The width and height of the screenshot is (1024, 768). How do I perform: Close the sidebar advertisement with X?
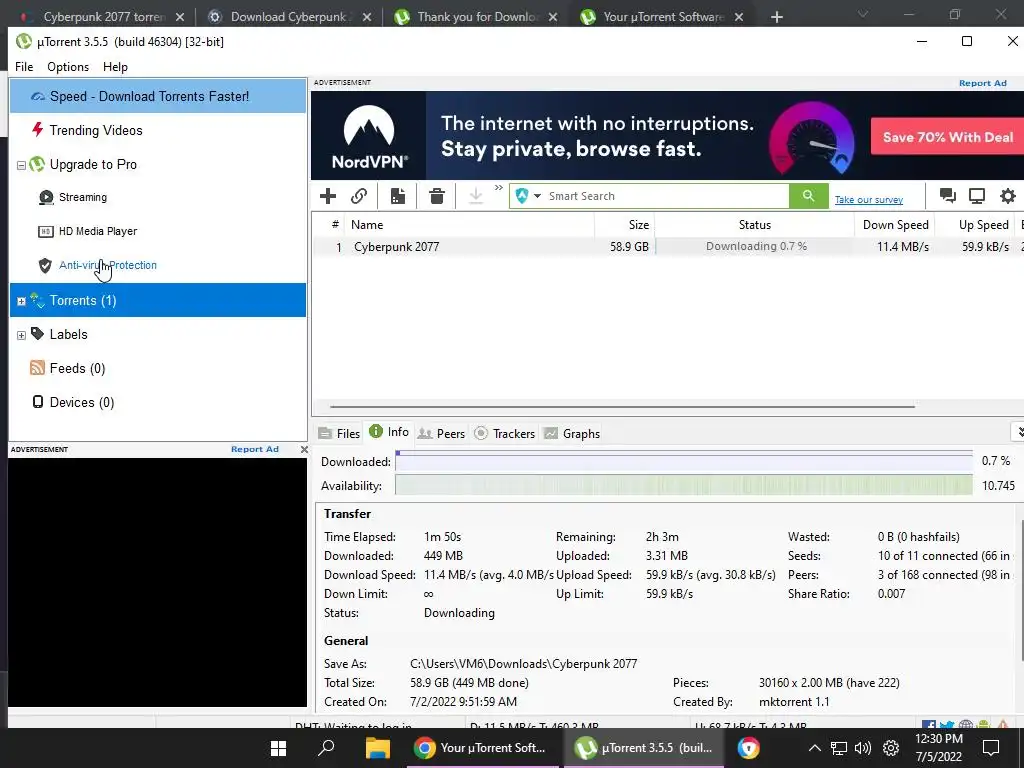pos(304,449)
